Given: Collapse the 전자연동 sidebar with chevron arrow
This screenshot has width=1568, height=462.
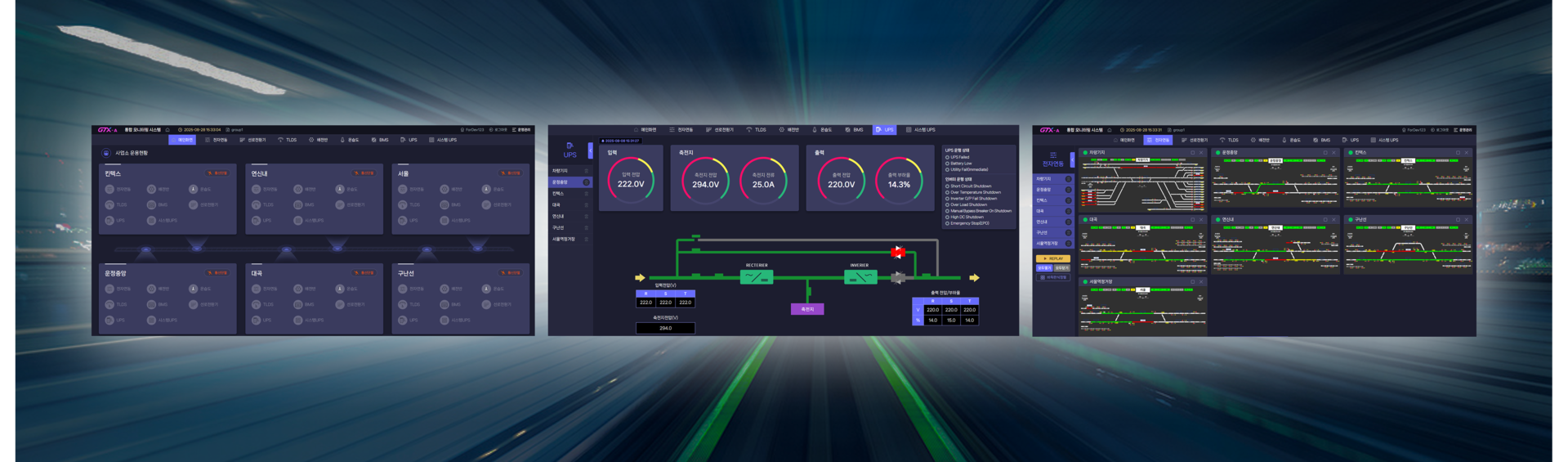Looking at the screenshot, I should coord(1072,159).
